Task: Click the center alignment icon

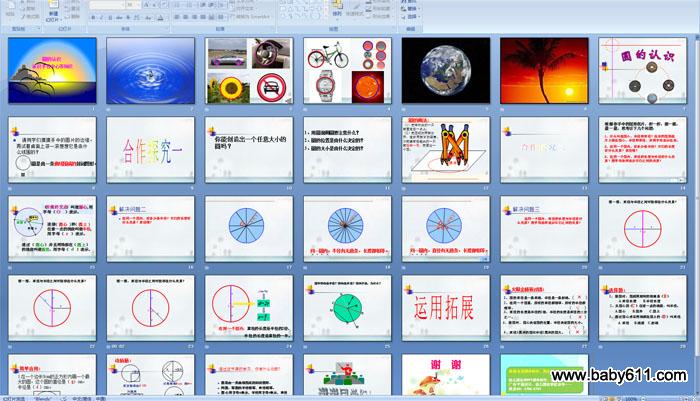Action: pos(186,17)
